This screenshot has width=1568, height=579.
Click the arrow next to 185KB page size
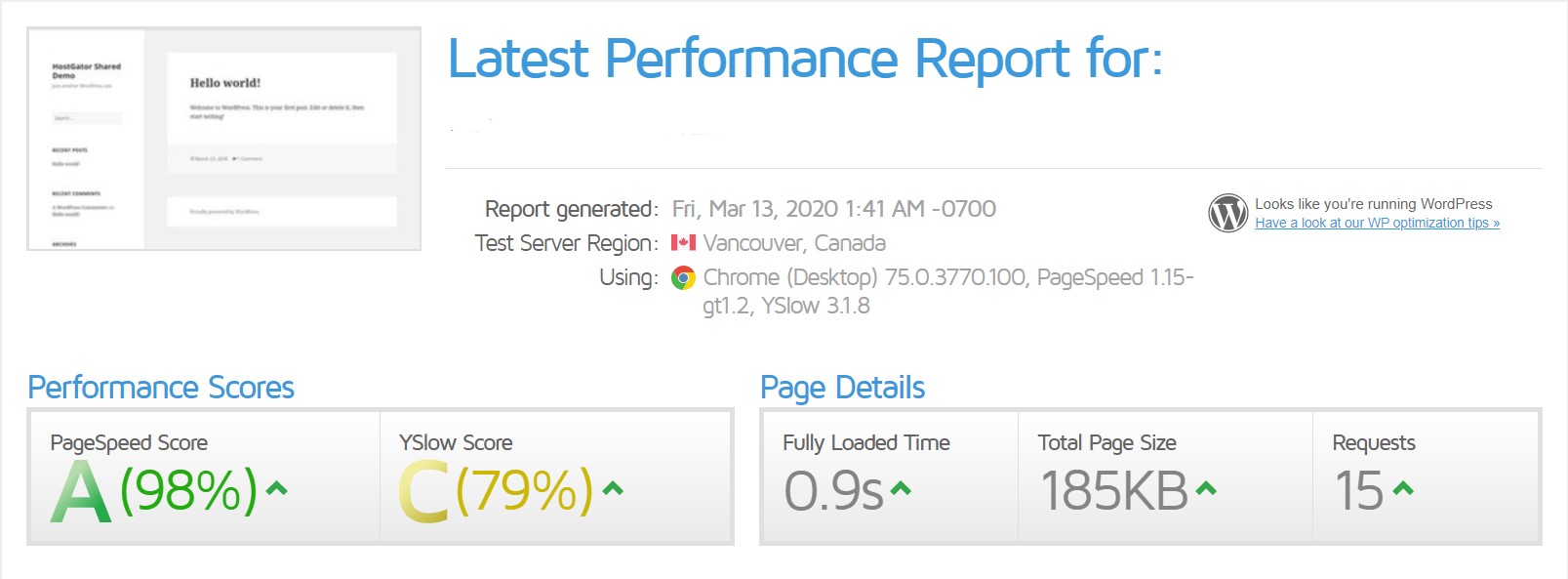[x=1206, y=488]
